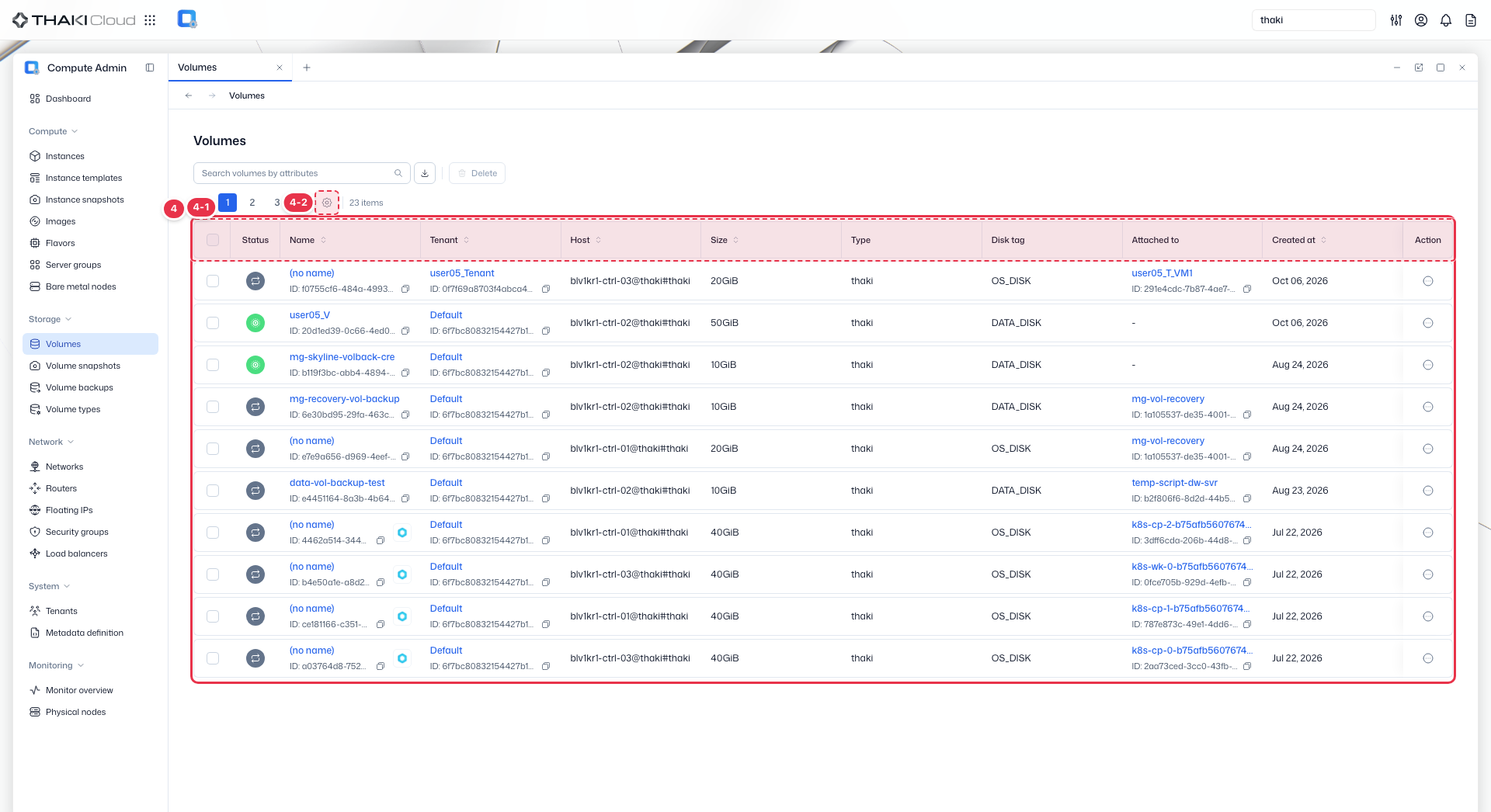Viewport: 1491px width, 812px height.
Task: Collapse the Compute Admin sidebar panel icon
Action: click(x=150, y=68)
